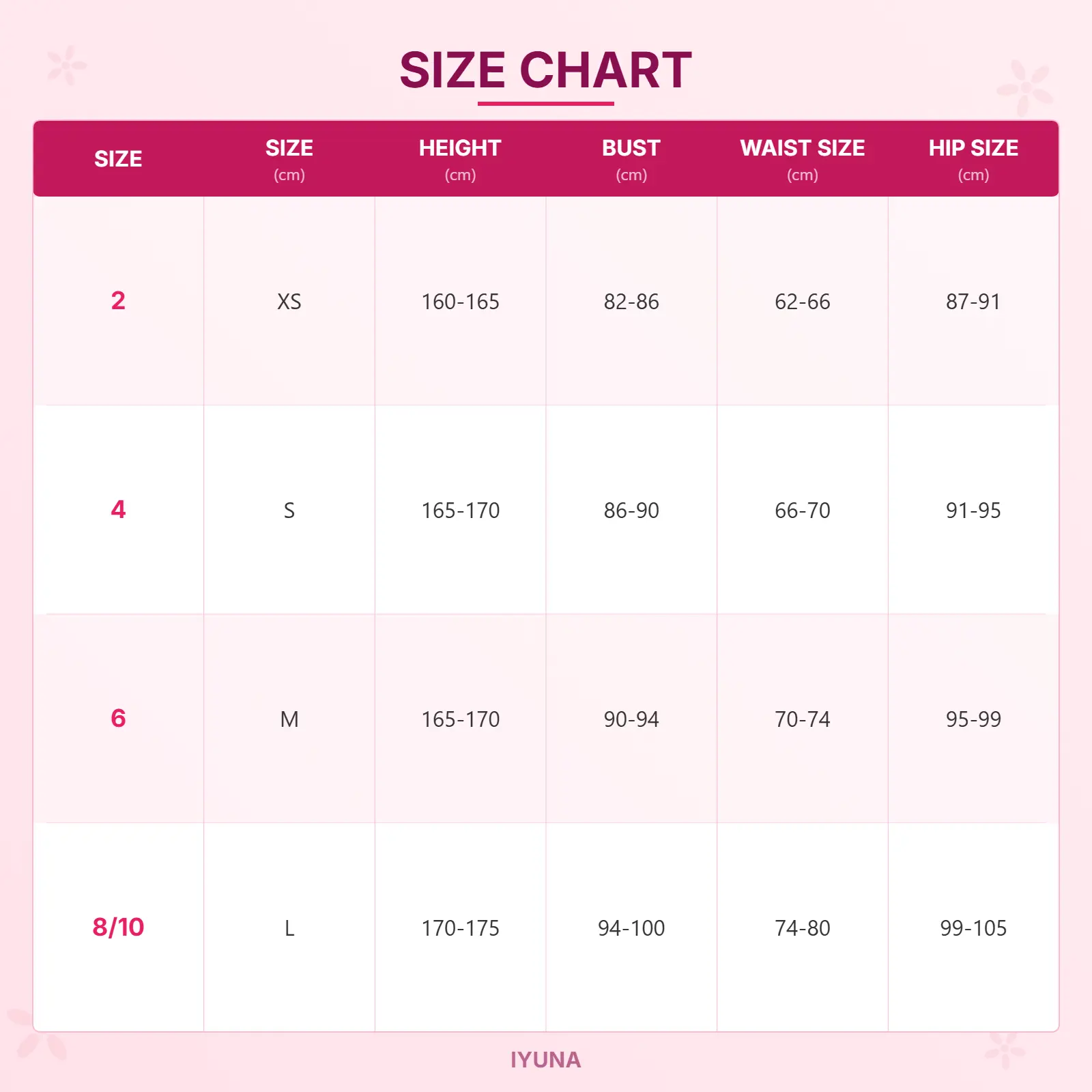Click the 99-105 hip value
The image size is (1092, 1092).
click(x=973, y=928)
